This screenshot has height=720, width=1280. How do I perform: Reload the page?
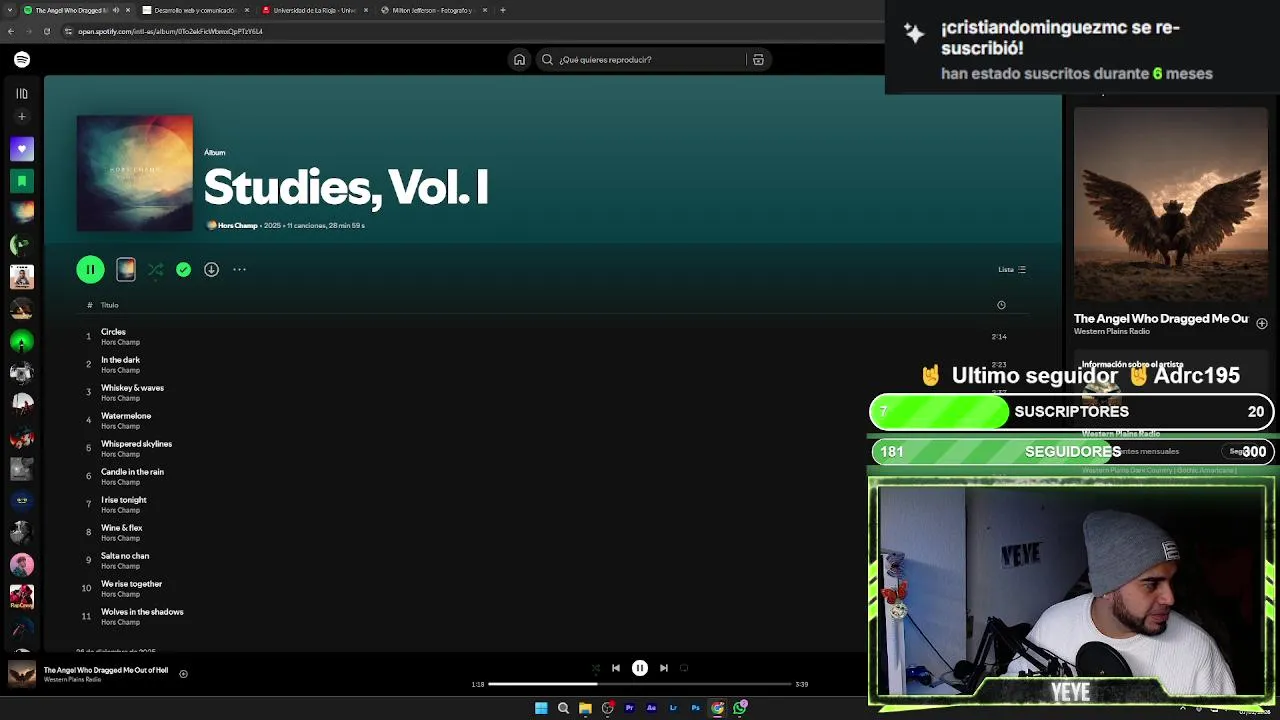point(46,31)
